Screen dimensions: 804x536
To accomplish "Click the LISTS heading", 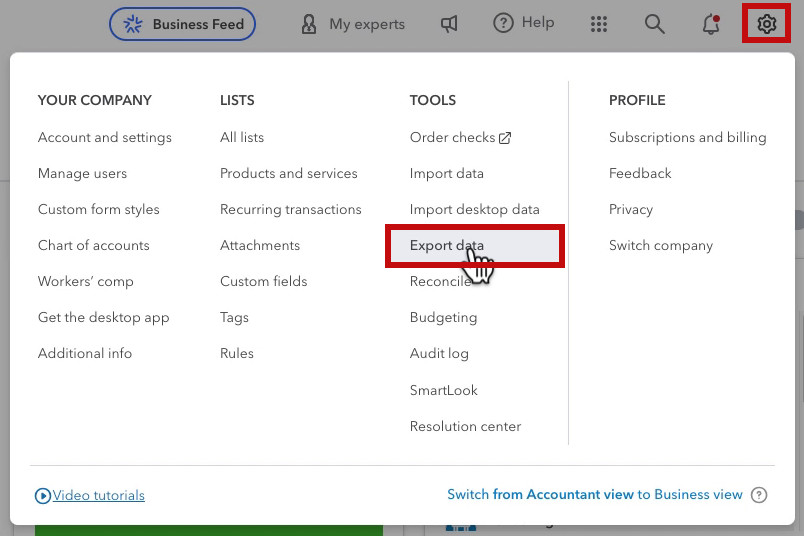I will point(237,100).
